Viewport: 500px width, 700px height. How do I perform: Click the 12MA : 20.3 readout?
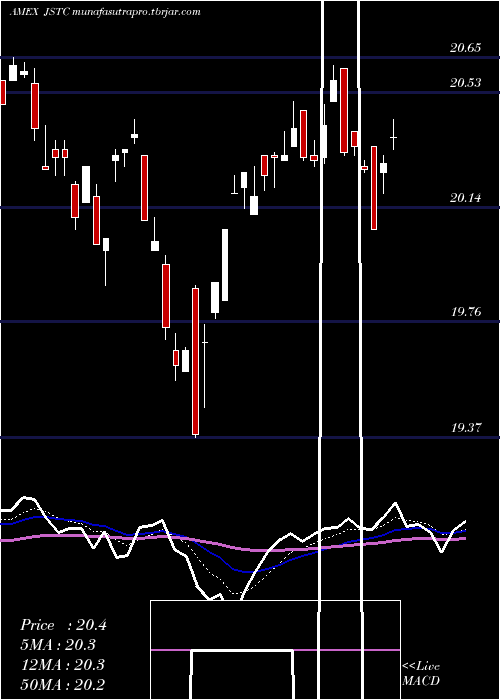pos(62,664)
